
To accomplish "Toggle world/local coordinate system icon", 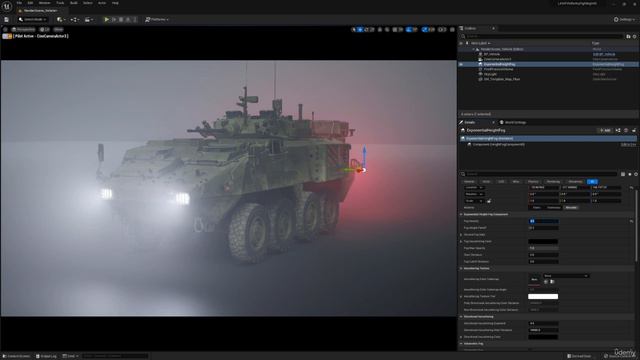I will pos(380,29).
